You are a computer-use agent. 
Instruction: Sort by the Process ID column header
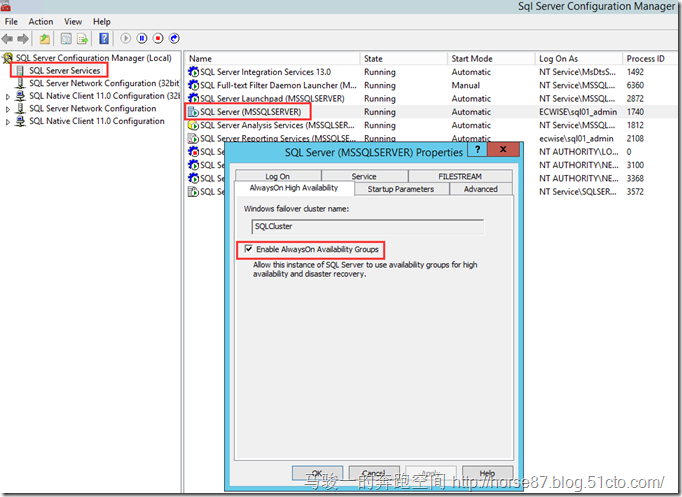[649, 59]
